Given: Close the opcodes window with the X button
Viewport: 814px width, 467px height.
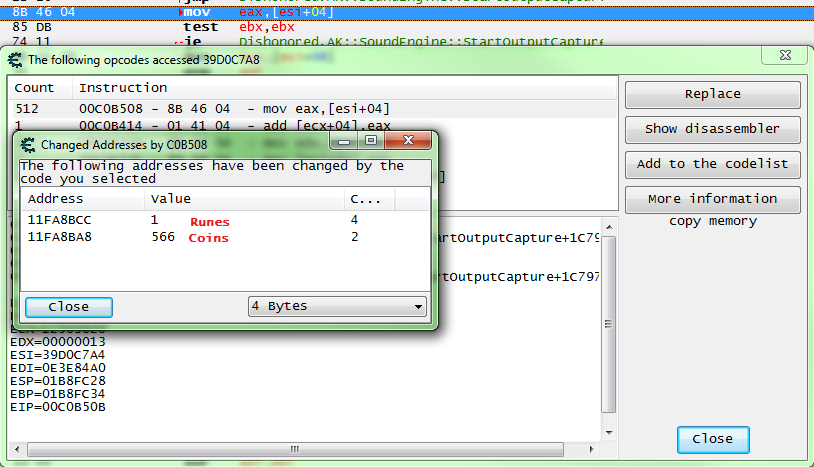Looking at the screenshot, I should click(785, 55).
